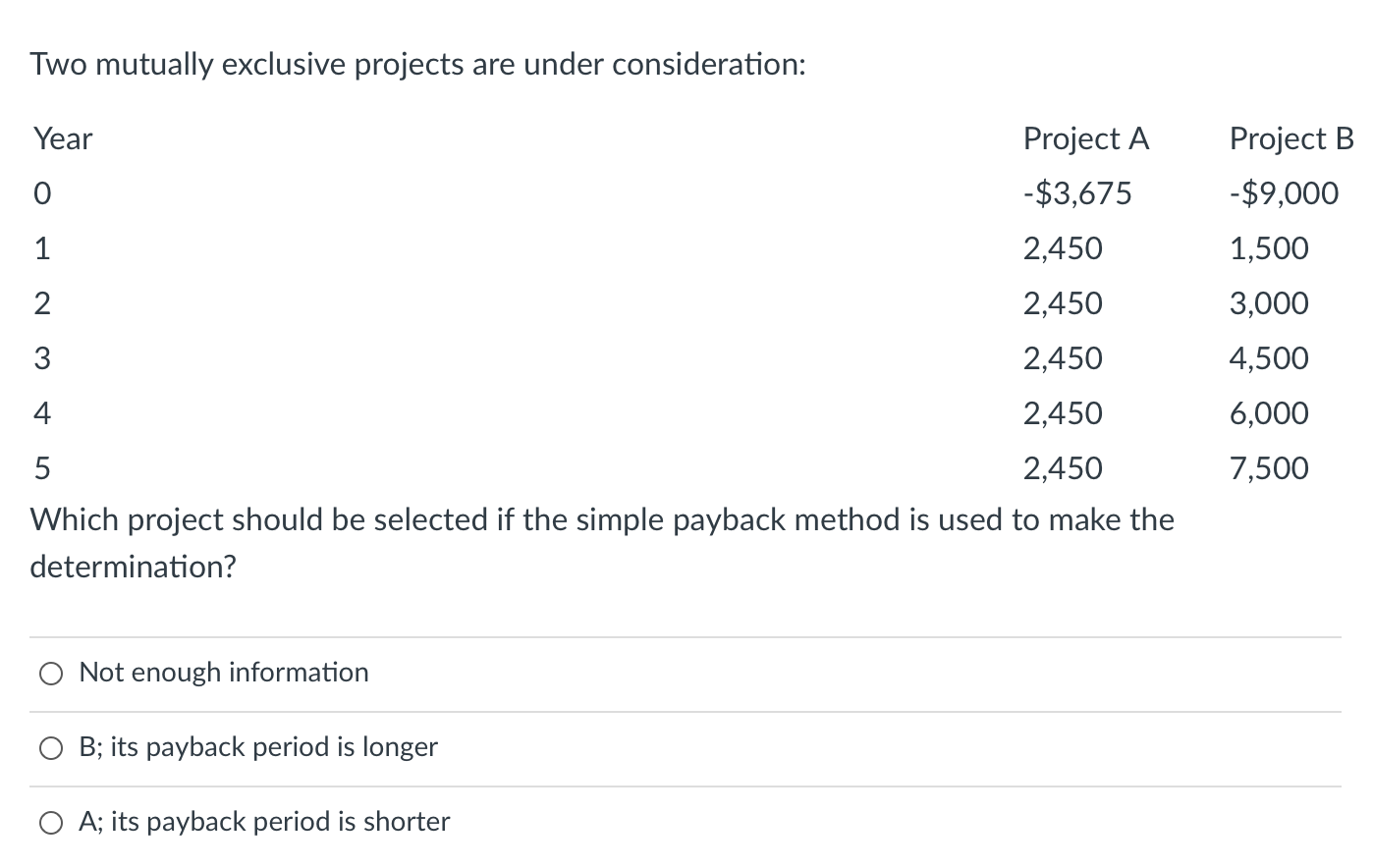Click the Year 0 row label

pyautogui.click(x=41, y=193)
